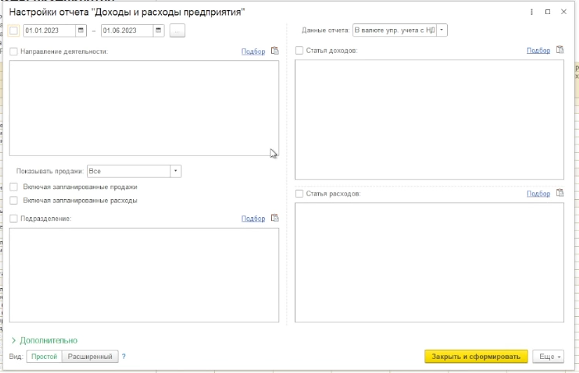The image size is (579, 373).
Task: Paste from clipboard into Статья расходов list
Action: point(560,193)
